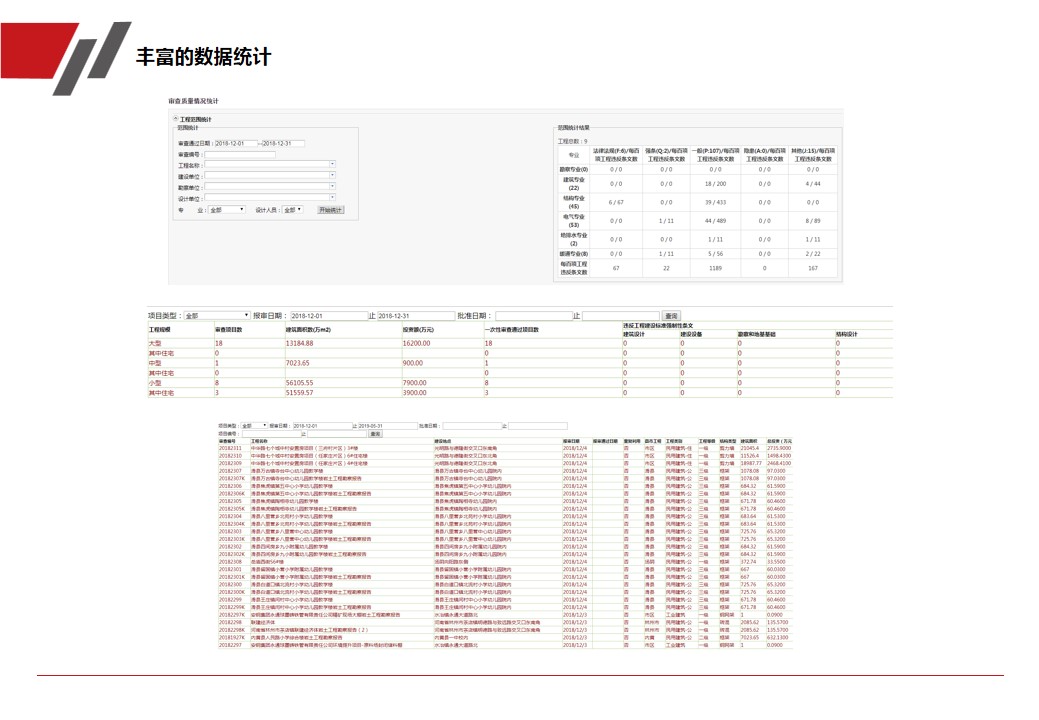Click building area value 7023.65

tap(298, 364)
